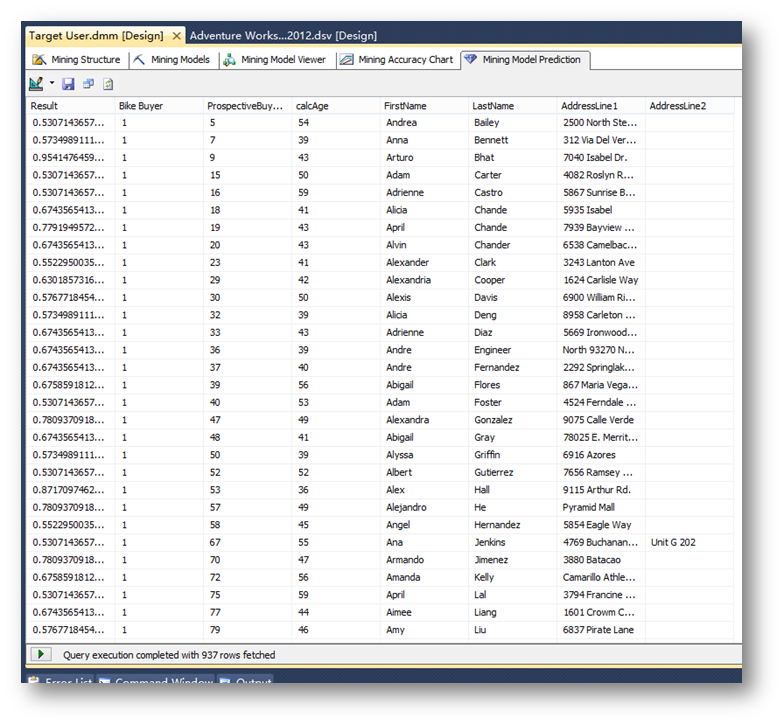Open the Mining Accuracy Chart tab
The image size is (784, 725).
click(397, 60)
